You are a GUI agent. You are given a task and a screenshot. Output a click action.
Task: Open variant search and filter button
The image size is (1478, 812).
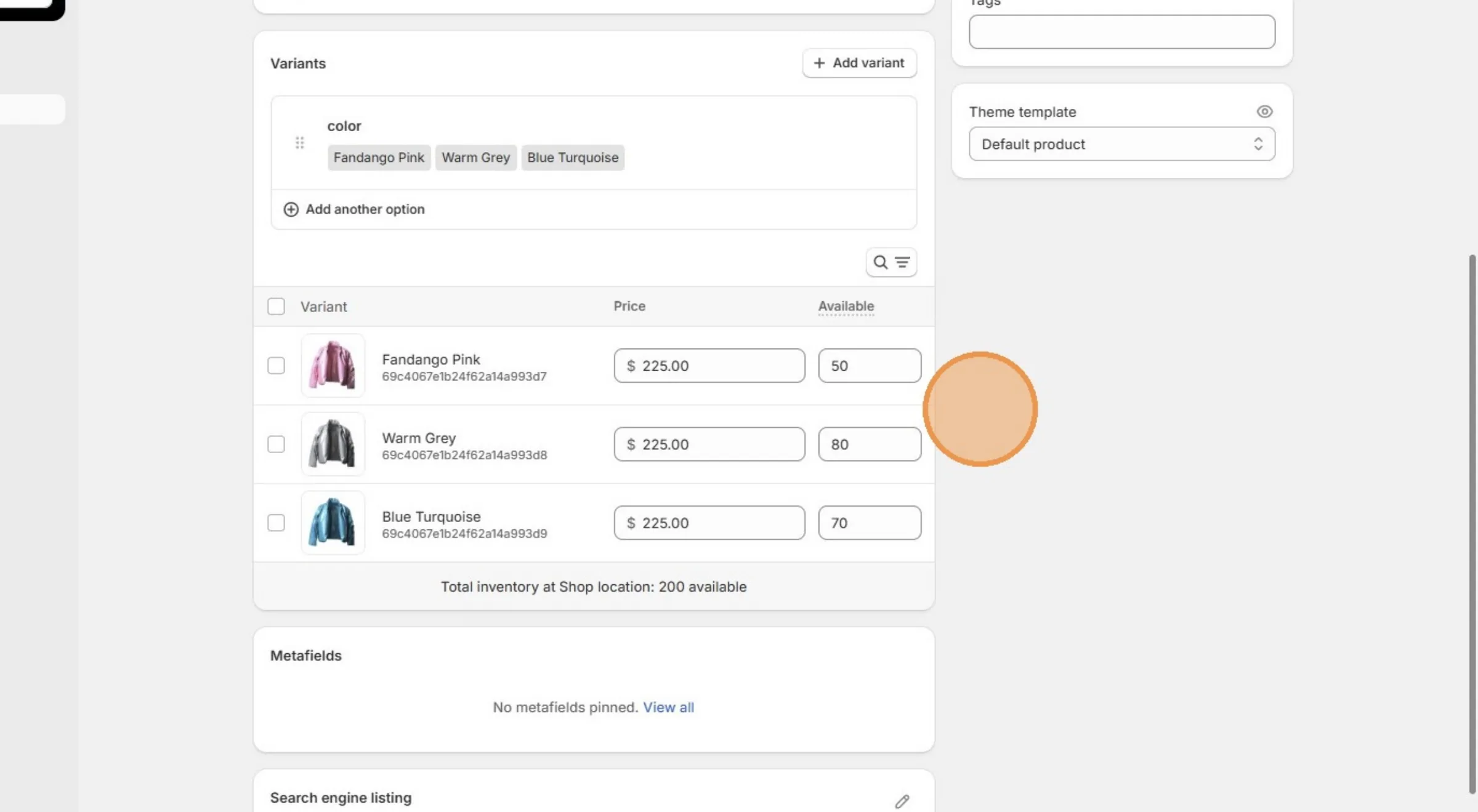click(x=891, y=263)
